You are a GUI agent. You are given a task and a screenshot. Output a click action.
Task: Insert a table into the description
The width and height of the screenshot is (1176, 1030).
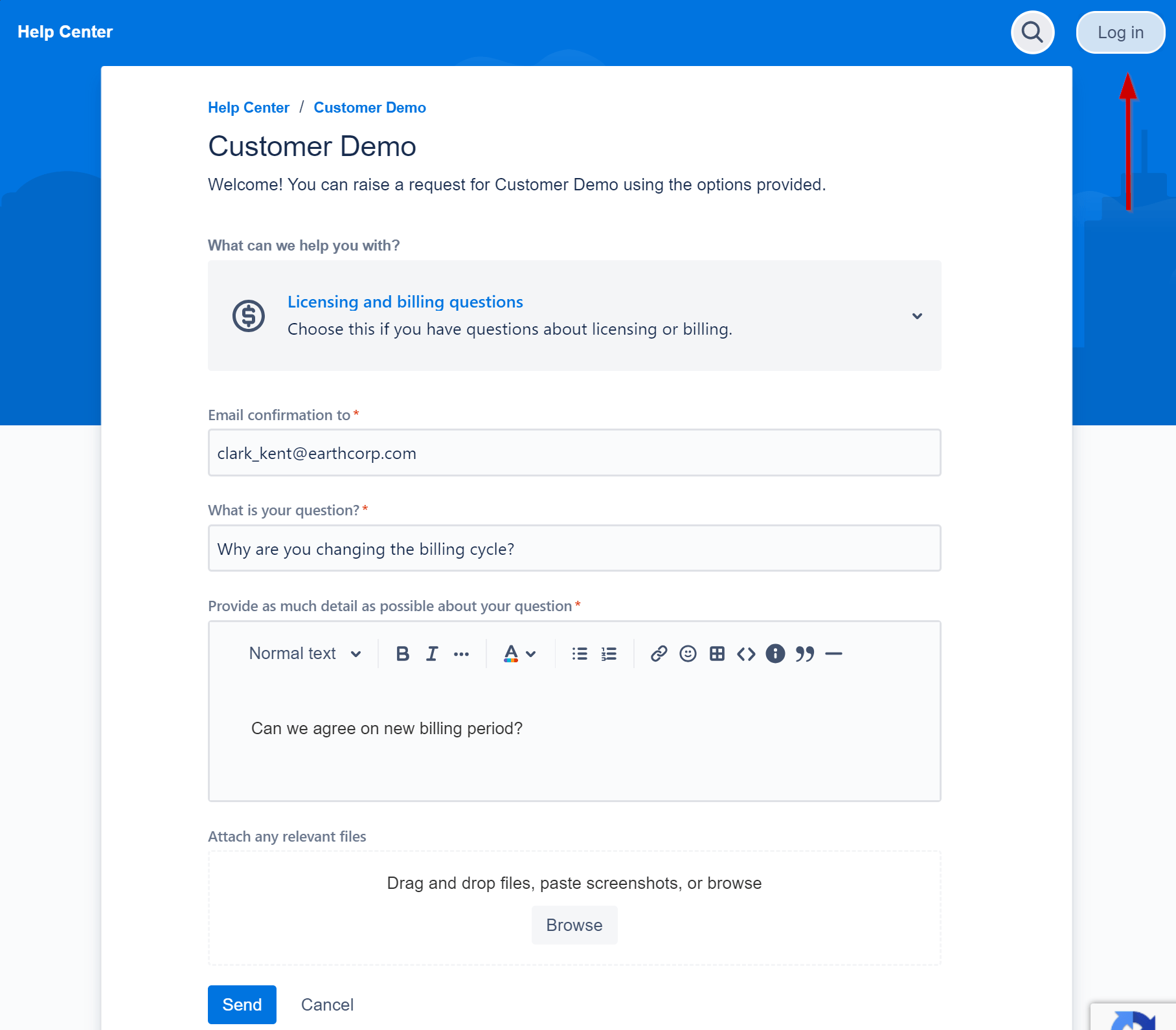[717, 653]
